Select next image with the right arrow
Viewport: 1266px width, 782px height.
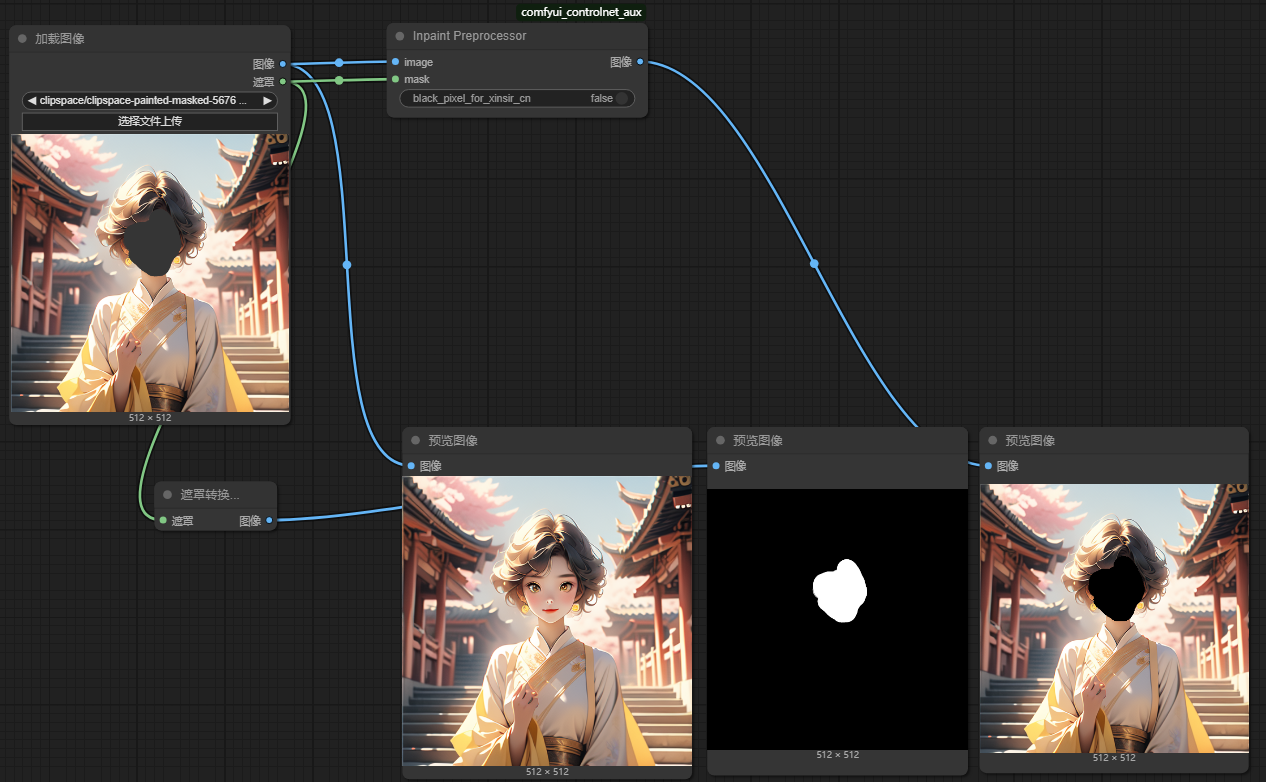267,101
